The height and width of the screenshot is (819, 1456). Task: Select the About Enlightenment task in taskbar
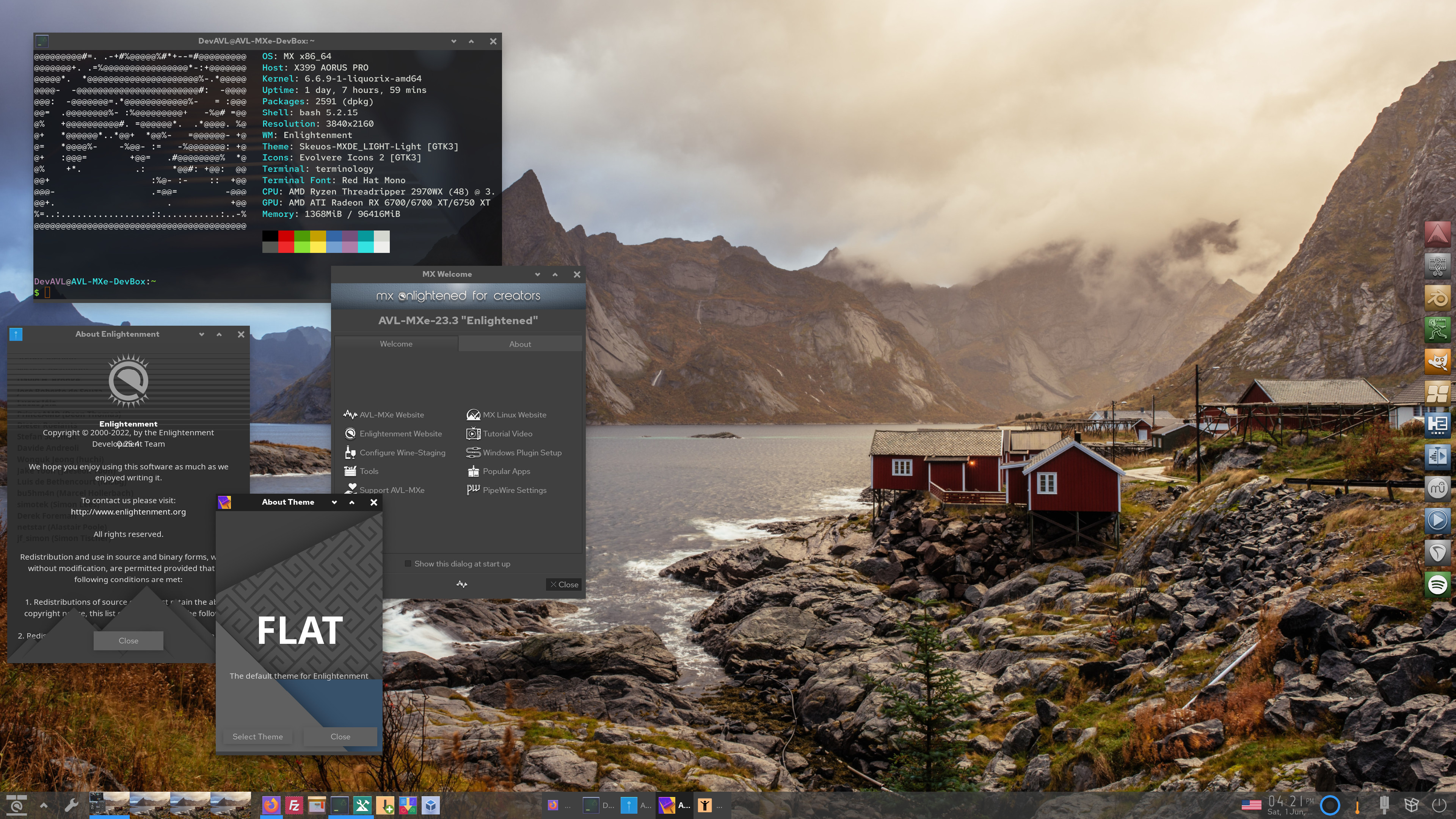637,805
